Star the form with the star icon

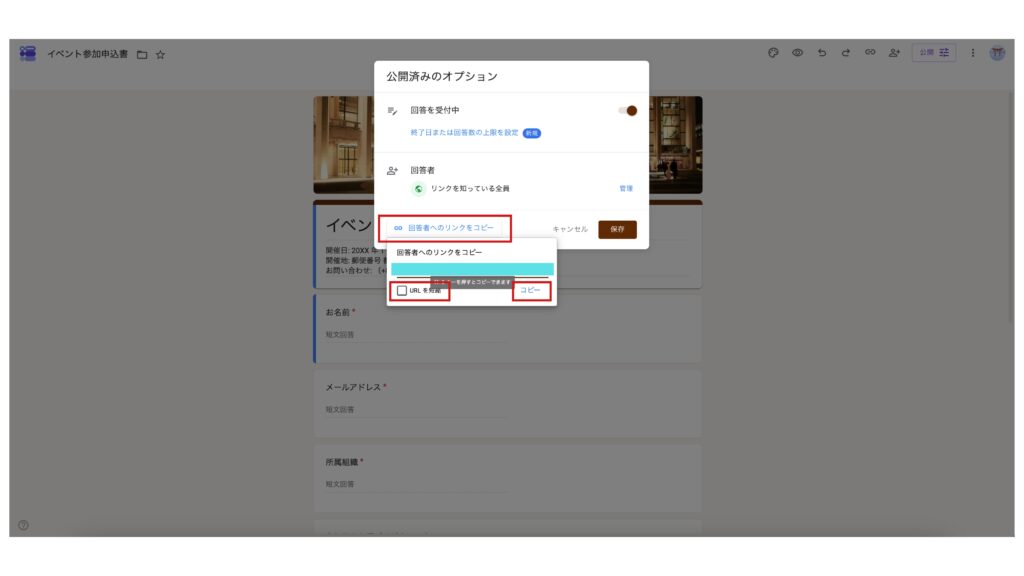(160, 55)
